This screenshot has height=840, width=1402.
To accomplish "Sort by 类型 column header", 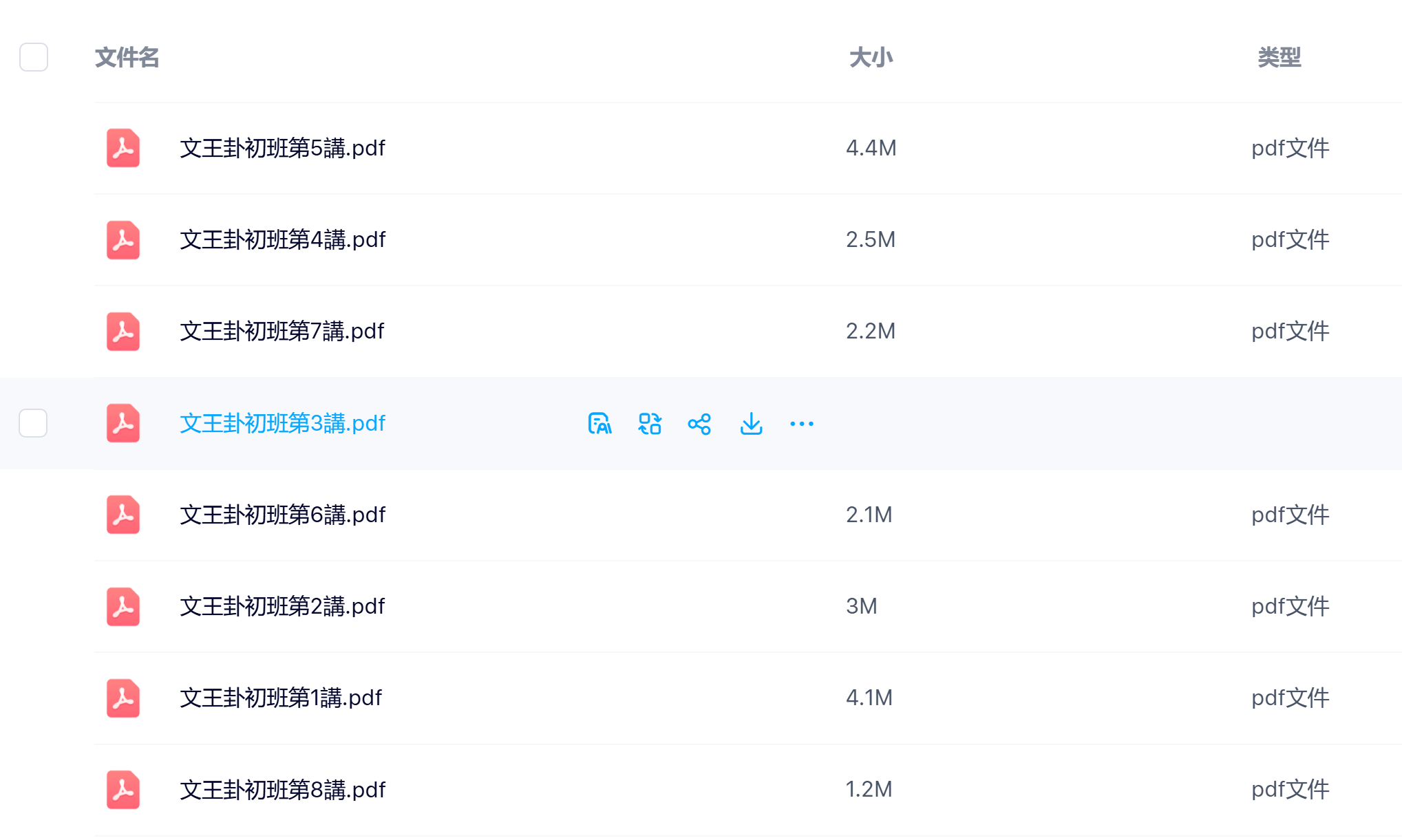I will (1279, 57).
